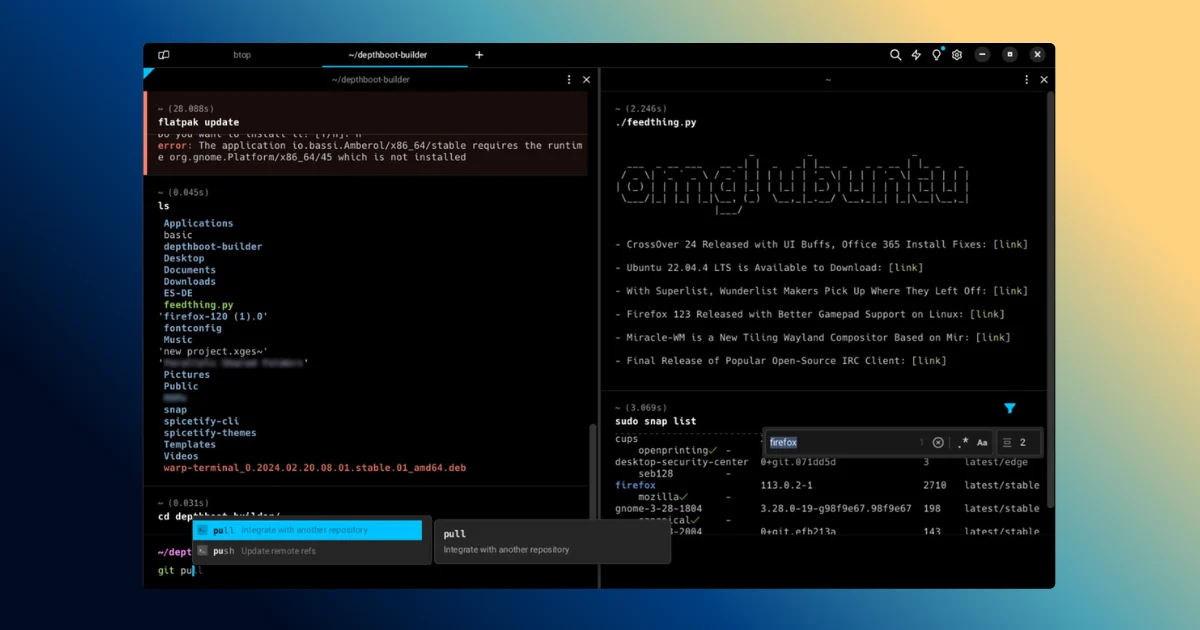Click link after CrossOver 24 headline
1200x630 pixels.
(x=1010, y=245)
